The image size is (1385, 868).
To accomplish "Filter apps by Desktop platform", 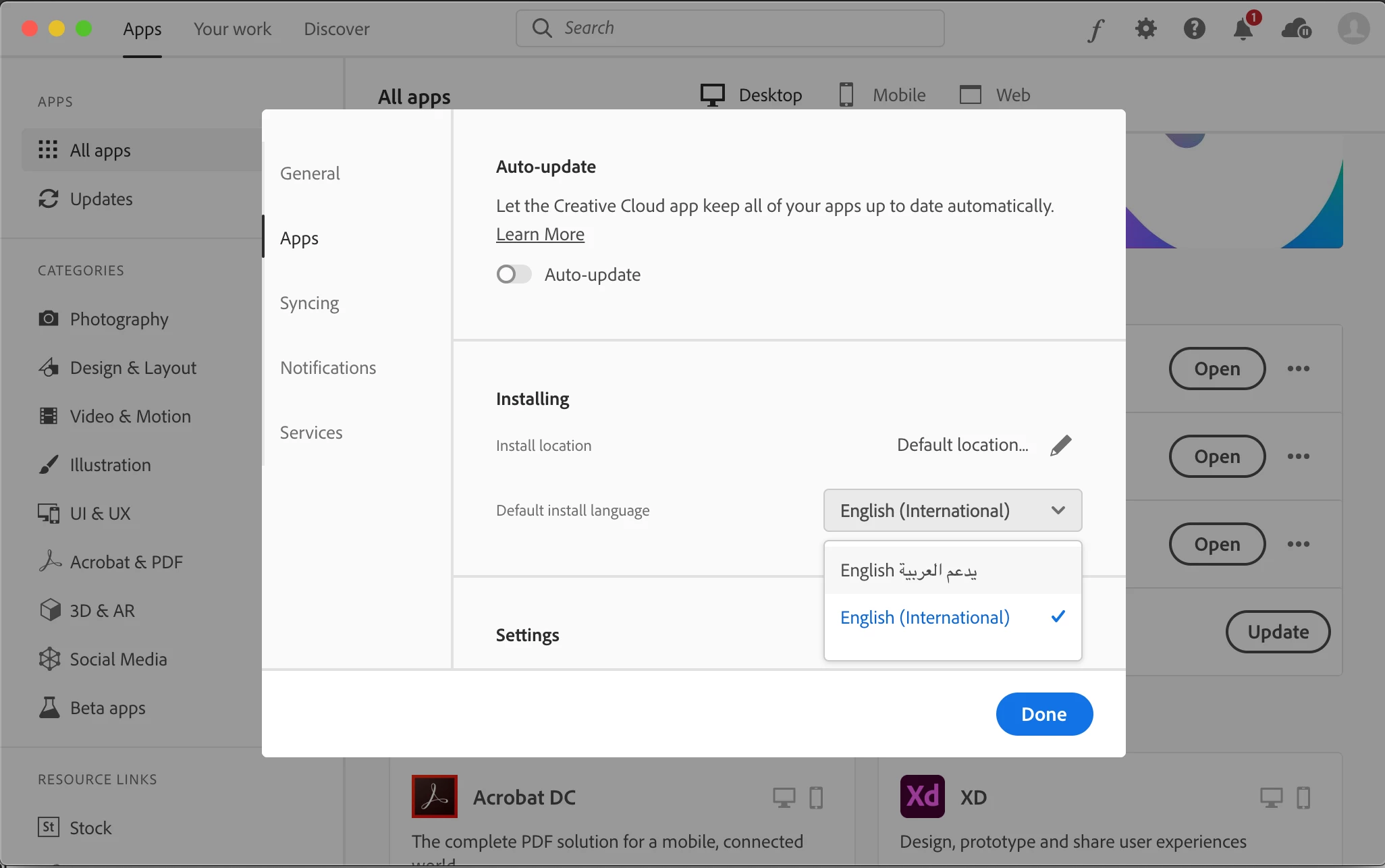I will pyautogui.click(x=751, y=95).
